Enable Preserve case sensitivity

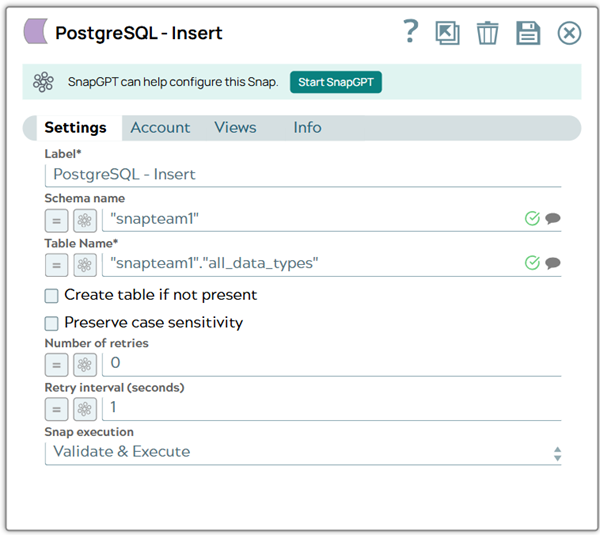point(51,323)
